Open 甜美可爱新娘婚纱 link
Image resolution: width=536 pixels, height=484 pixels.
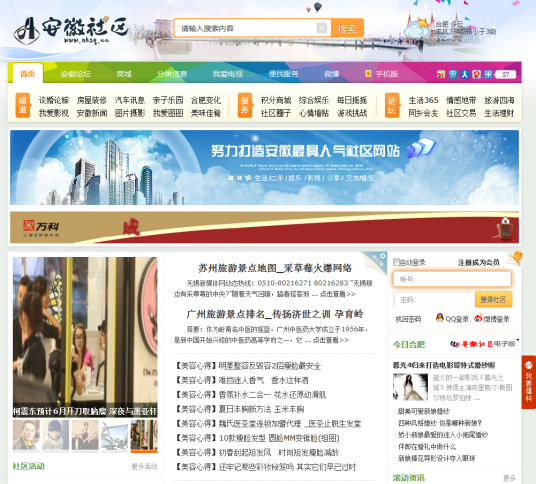(424, 411)
